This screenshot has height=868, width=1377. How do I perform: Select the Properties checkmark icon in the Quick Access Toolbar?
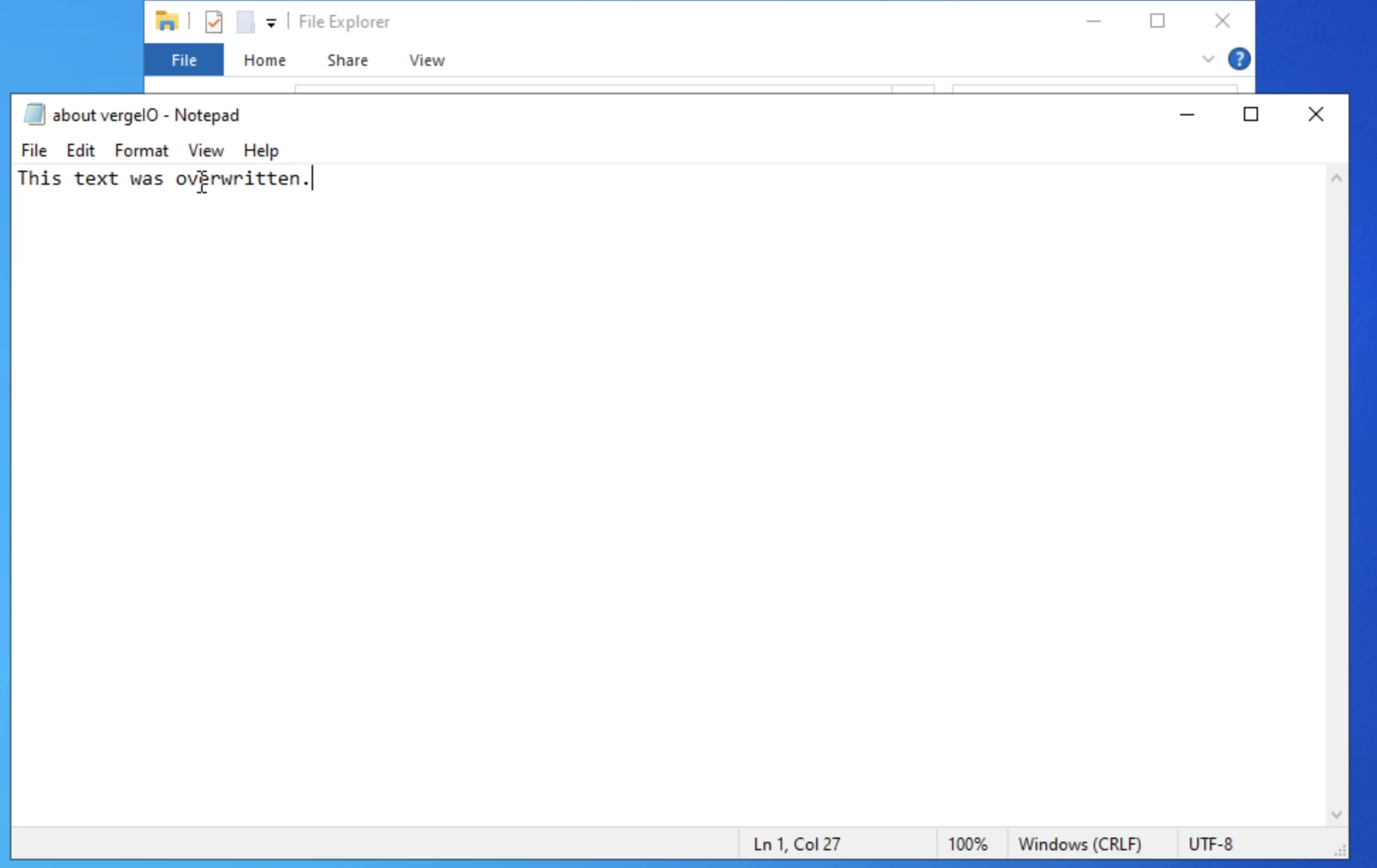tap(213, 21)
